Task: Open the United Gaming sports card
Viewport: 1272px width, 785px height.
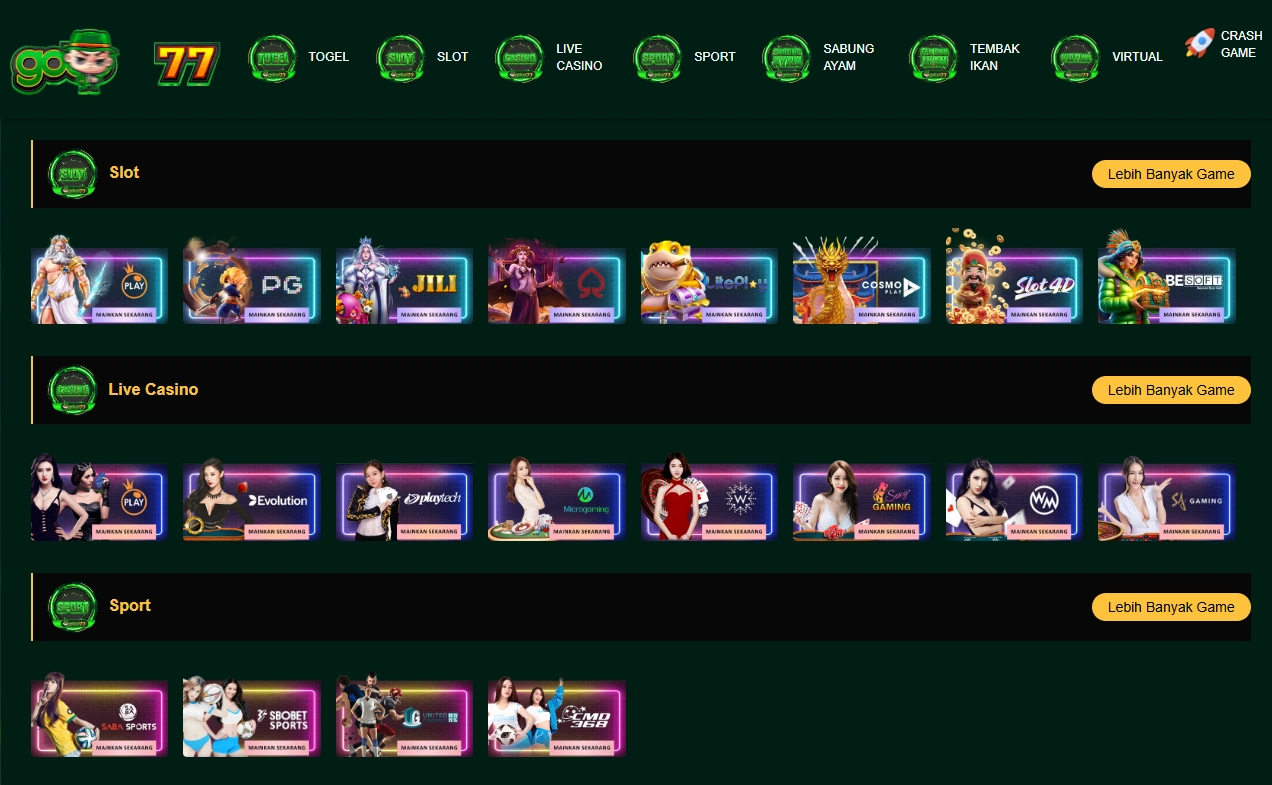Action: tap(405, 715)
